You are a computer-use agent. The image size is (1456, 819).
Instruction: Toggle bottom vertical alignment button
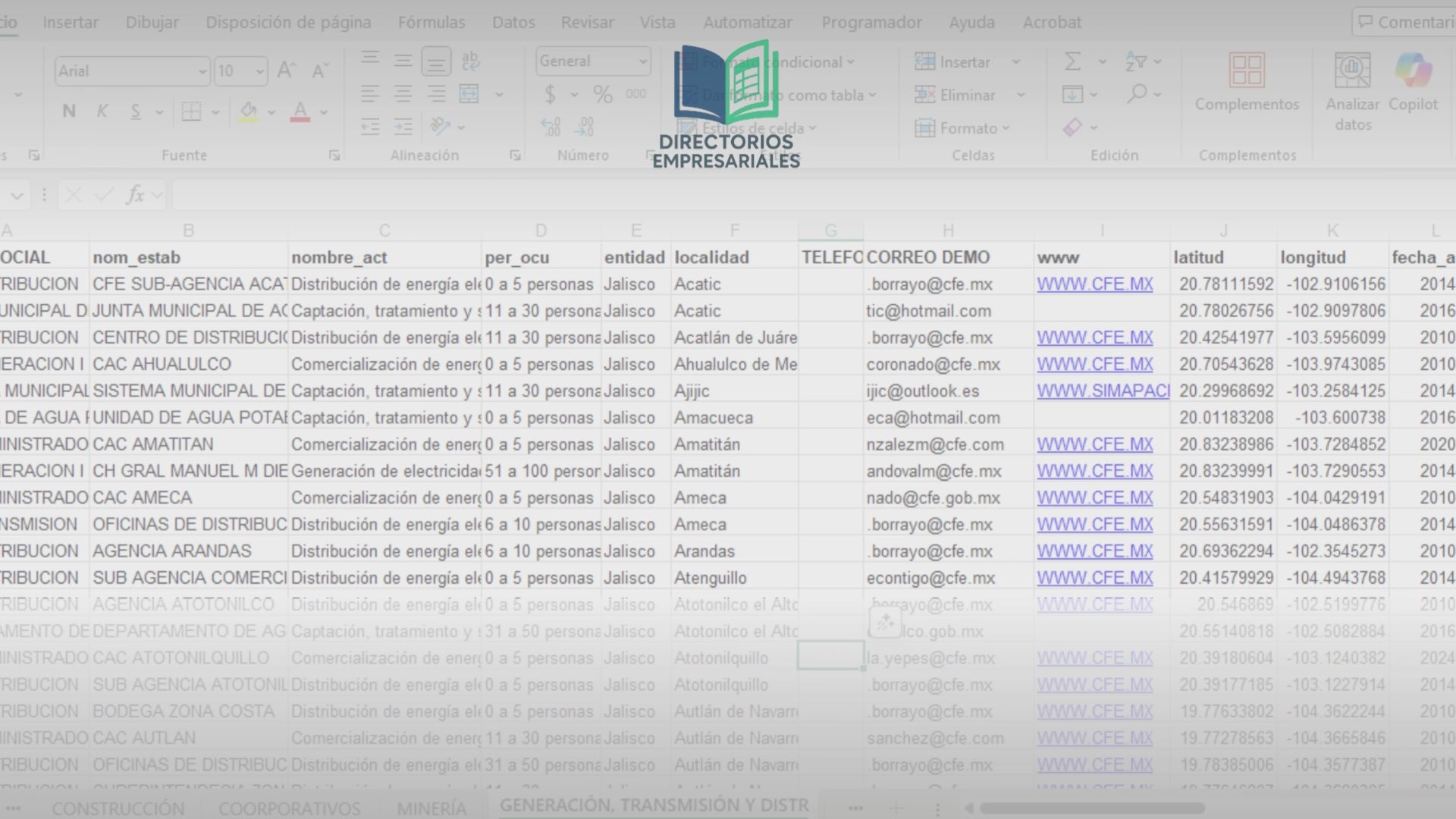436,61
